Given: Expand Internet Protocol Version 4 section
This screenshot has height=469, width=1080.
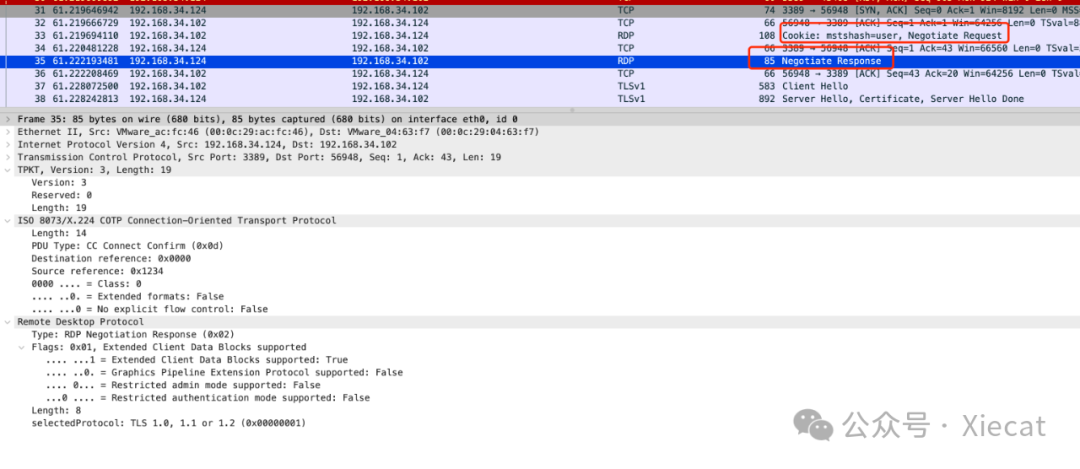Looking at the screenshot, I should (9, 145).
